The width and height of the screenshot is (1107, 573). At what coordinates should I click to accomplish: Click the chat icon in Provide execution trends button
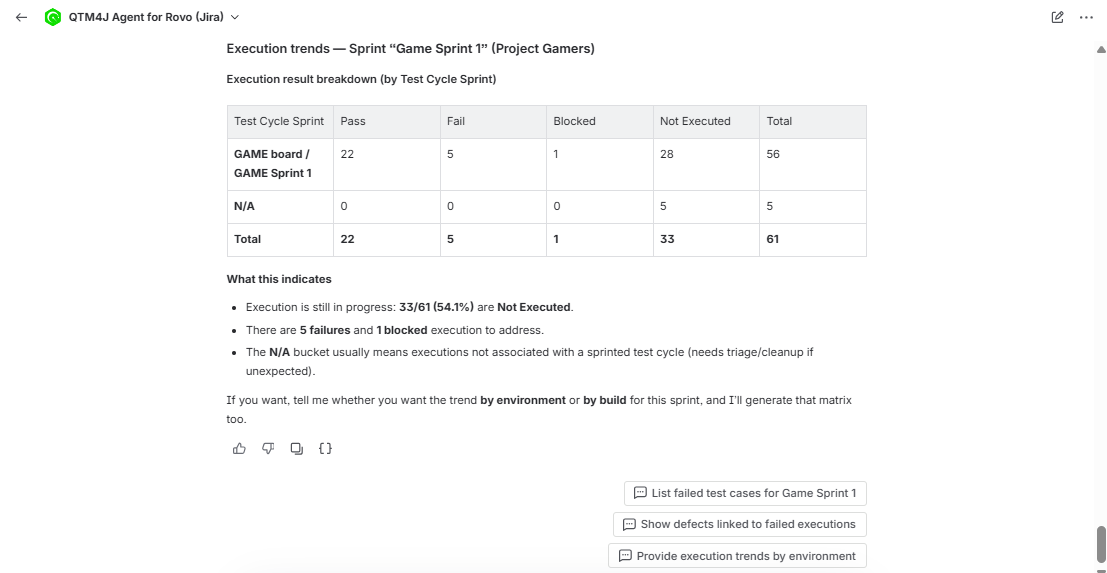point(625,555)
